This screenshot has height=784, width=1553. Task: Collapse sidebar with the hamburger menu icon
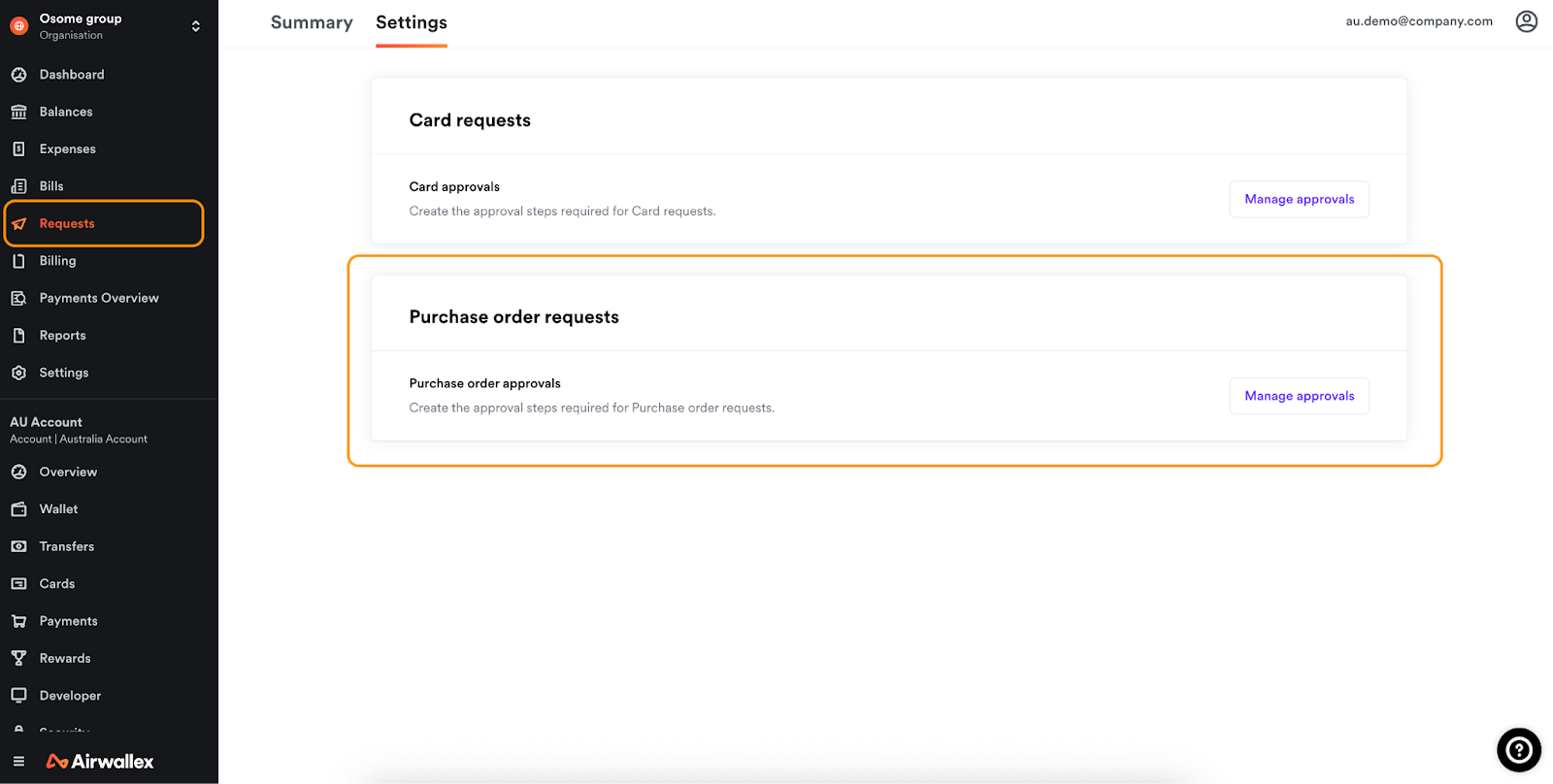tap(18, 762)
